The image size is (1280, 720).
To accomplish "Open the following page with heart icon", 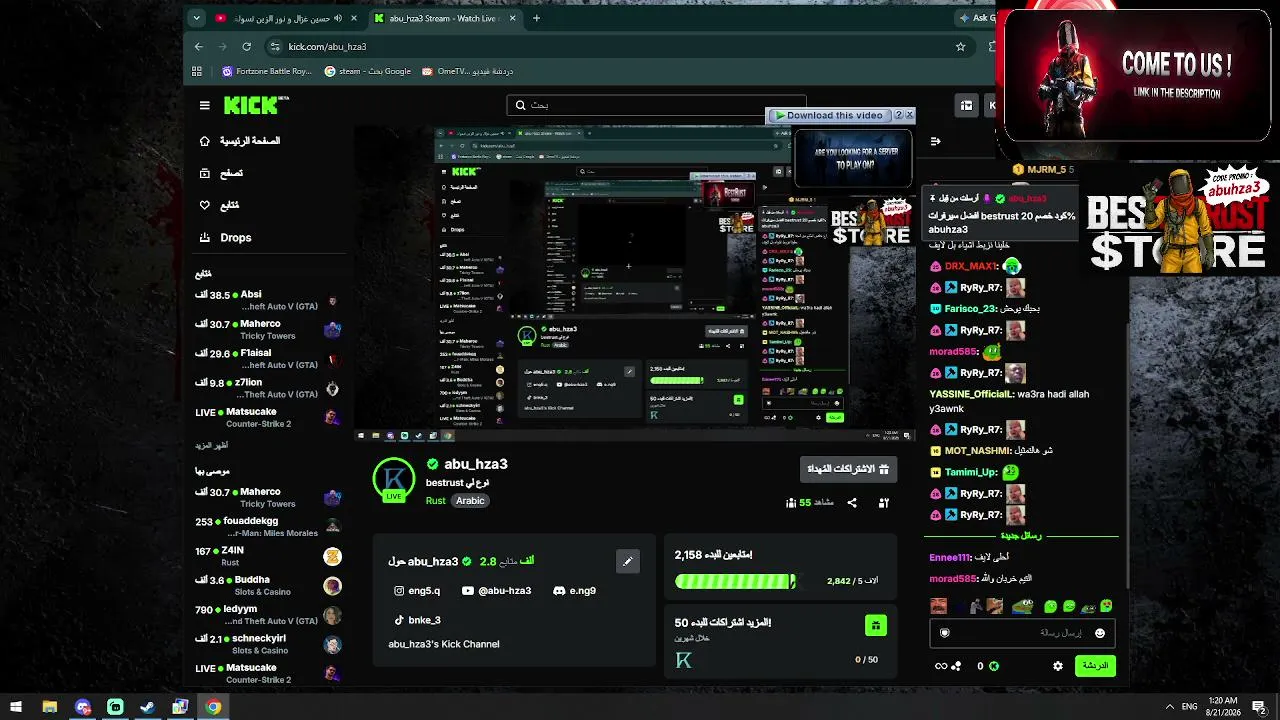I will (219, 205).
